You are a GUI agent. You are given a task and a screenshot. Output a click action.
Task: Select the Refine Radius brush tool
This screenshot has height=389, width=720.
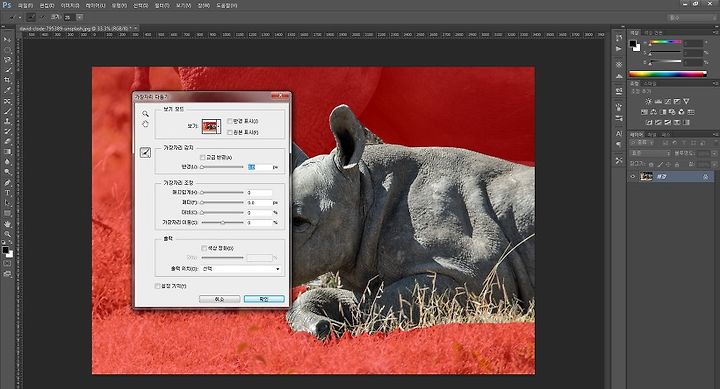click(145, 152)
